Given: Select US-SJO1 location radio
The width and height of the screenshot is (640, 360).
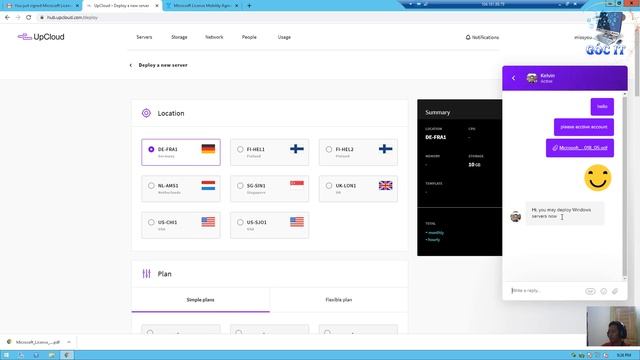Looking at the screenshot, I should [240, 222].
